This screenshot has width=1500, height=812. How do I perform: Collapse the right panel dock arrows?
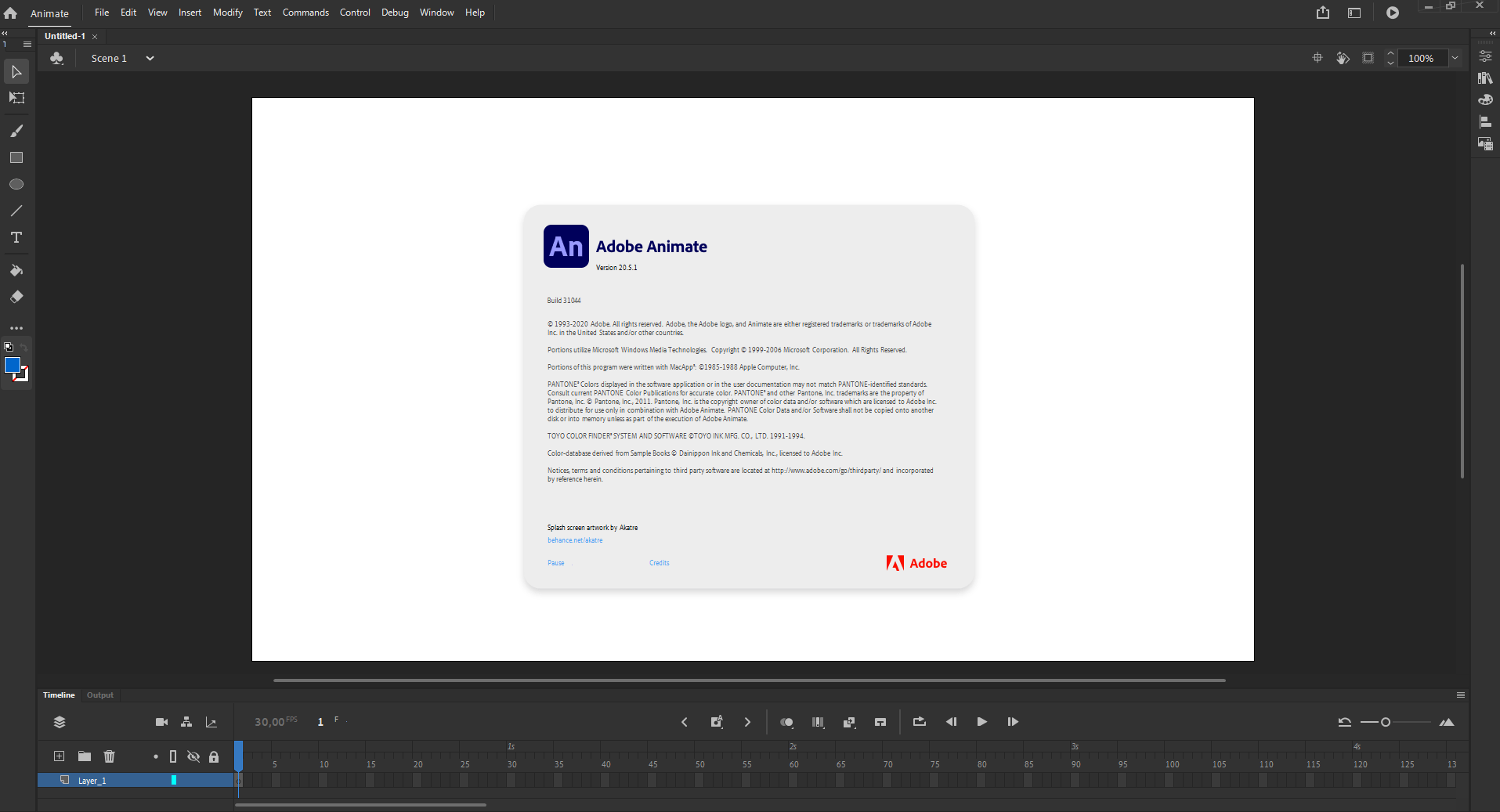click(x=1493, y=34)
